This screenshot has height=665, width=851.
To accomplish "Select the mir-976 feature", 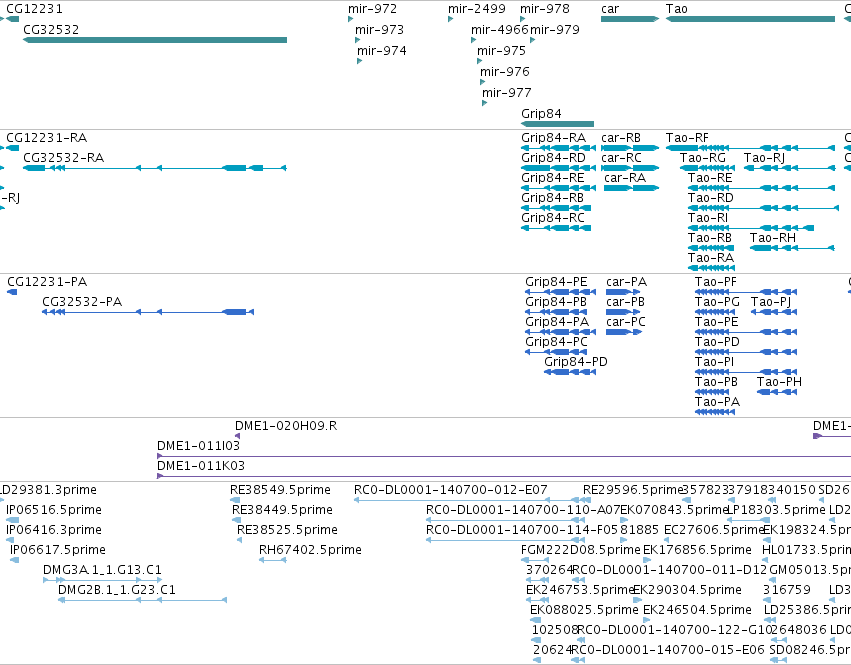I will coord(482,82).
